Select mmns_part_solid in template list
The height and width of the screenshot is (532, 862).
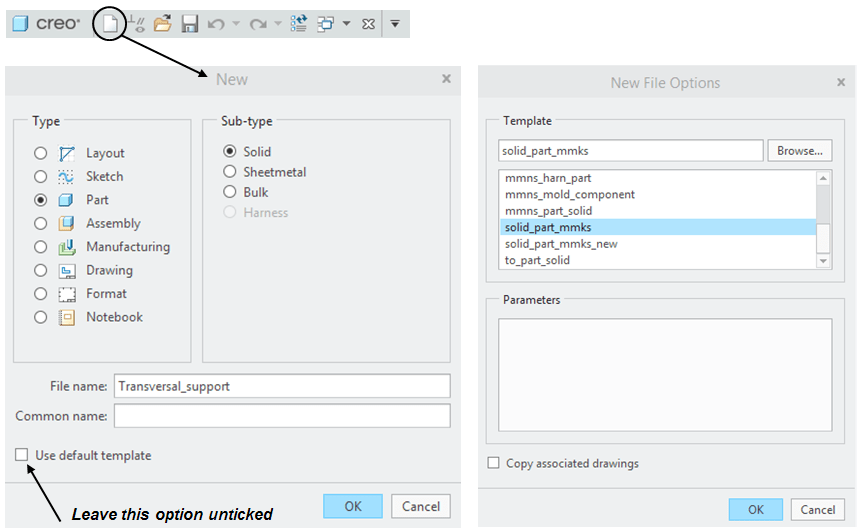548,211
